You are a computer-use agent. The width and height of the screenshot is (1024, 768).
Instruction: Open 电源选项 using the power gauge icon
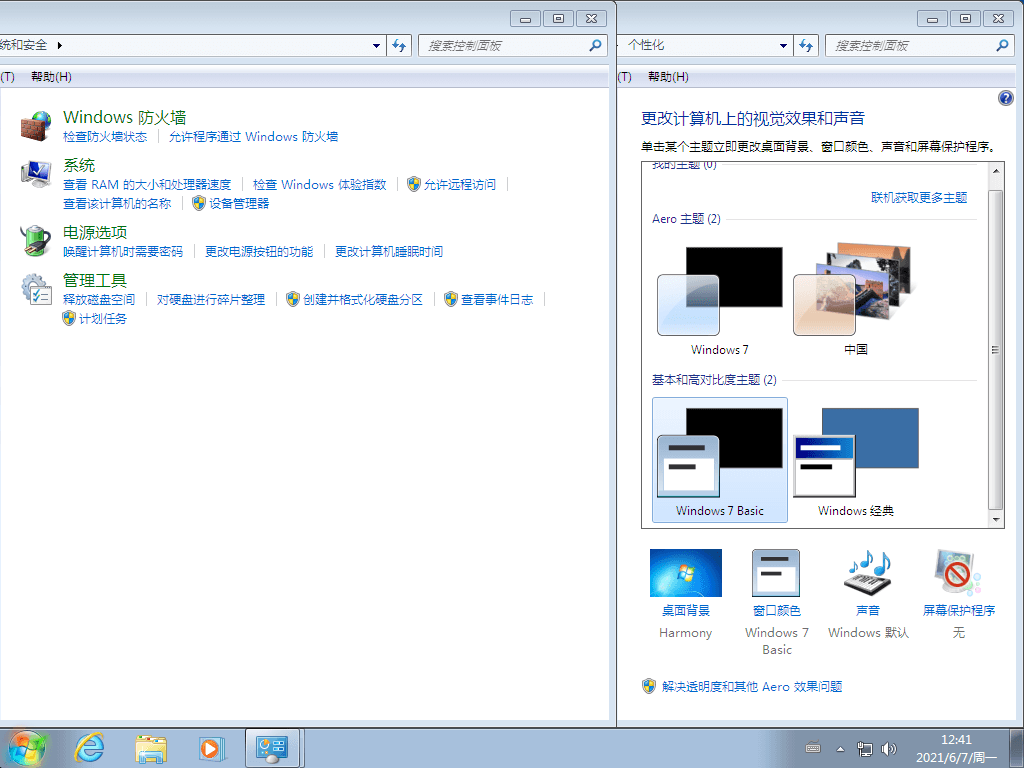point(33,240)
